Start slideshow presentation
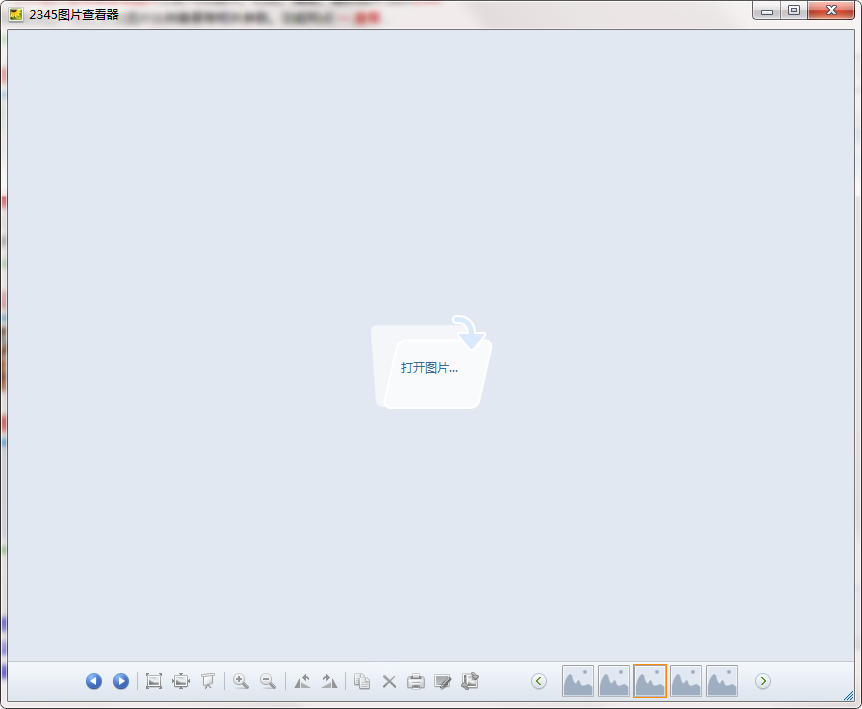This screenshot has width=862, height=709. [x=208, y=681]
